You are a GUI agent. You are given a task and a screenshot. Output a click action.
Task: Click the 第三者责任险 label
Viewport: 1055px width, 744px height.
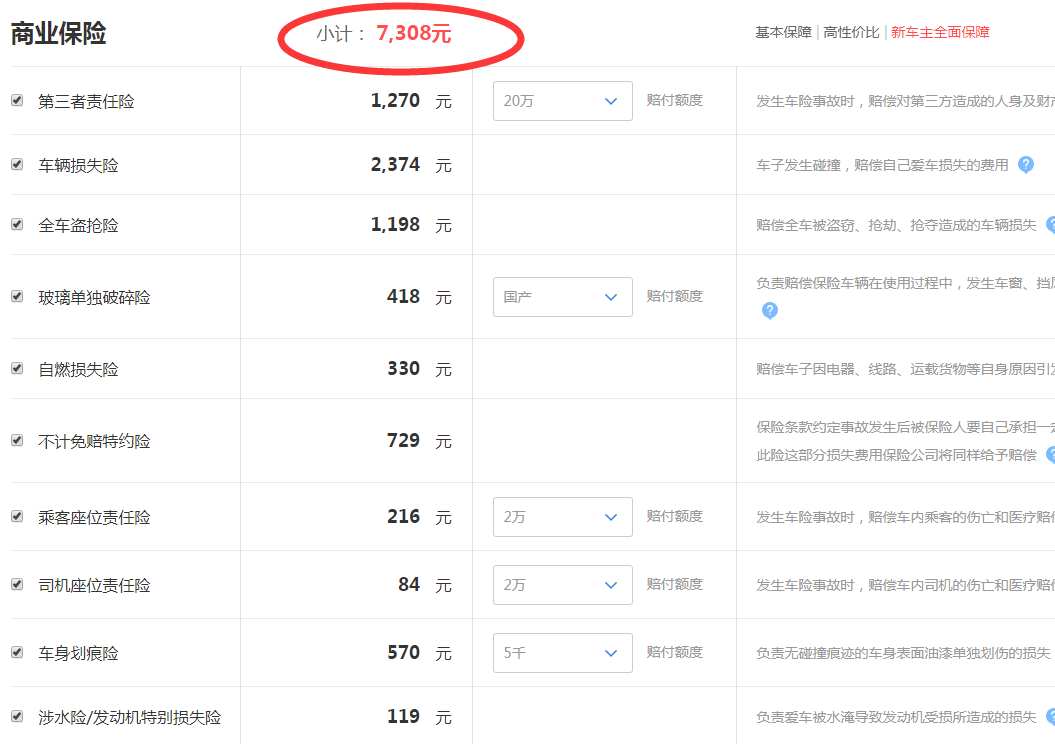(86, 102)
